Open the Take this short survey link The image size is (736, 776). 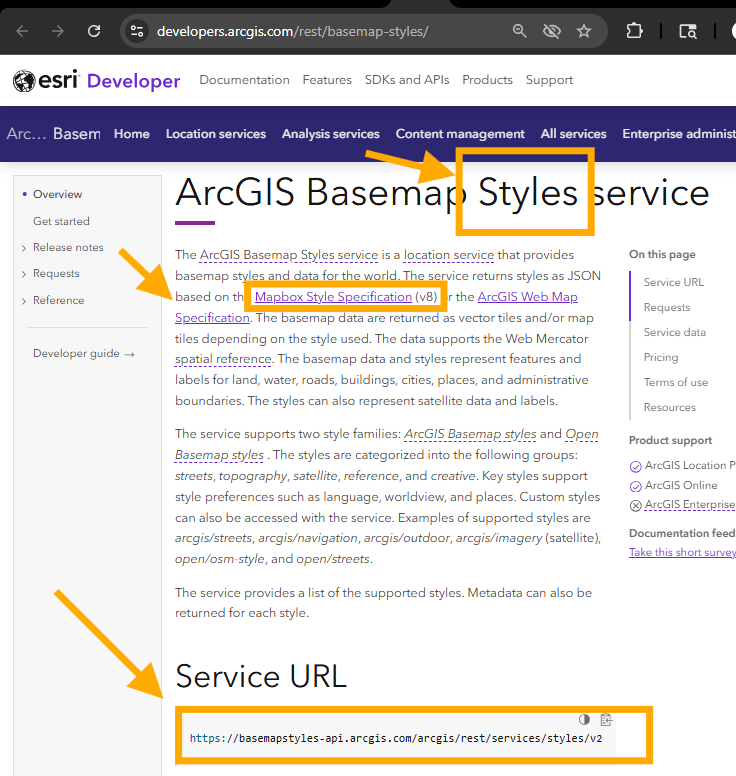tap(682, 552)
